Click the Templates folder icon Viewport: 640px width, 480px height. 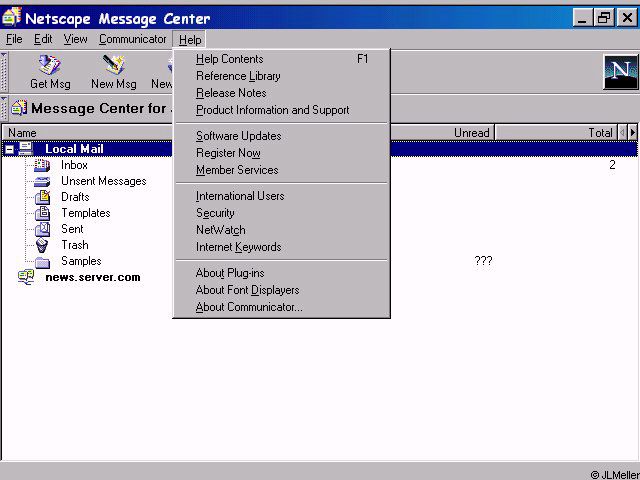pyautogui.click(x=42, y=213)
